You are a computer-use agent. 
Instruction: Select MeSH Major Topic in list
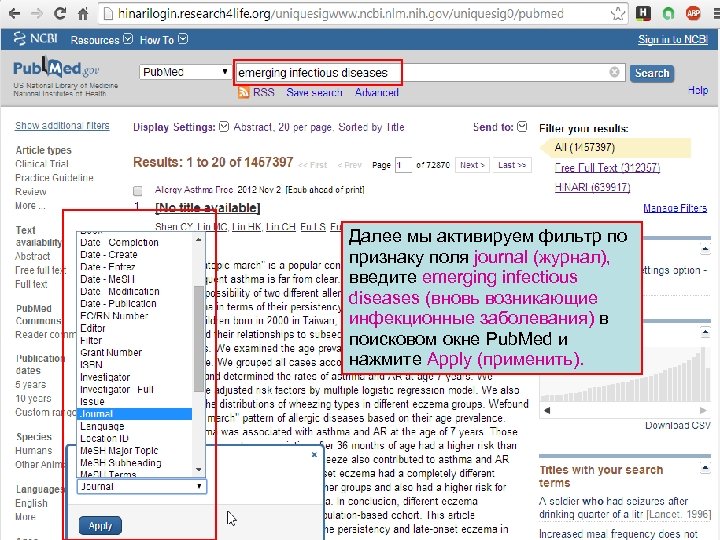pos(119,450)
